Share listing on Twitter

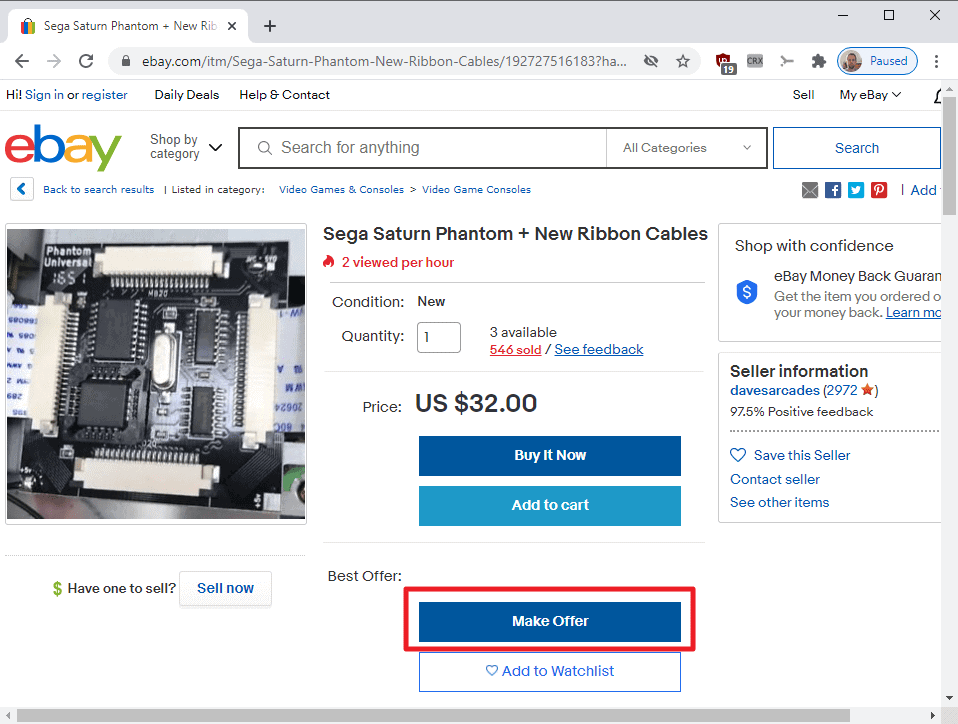(x=856, y=190)
